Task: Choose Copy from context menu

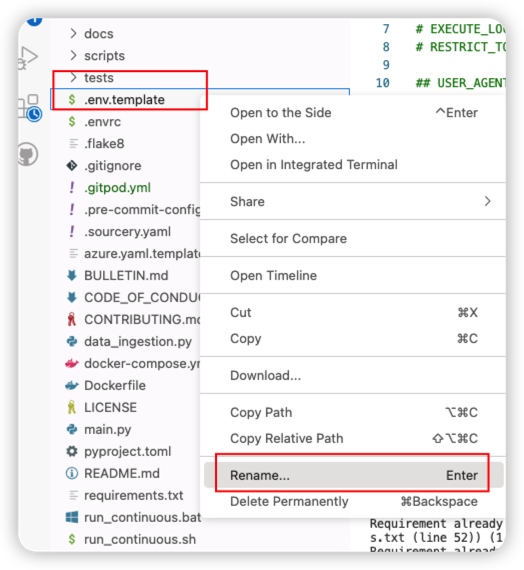Action: click(353, 338)
